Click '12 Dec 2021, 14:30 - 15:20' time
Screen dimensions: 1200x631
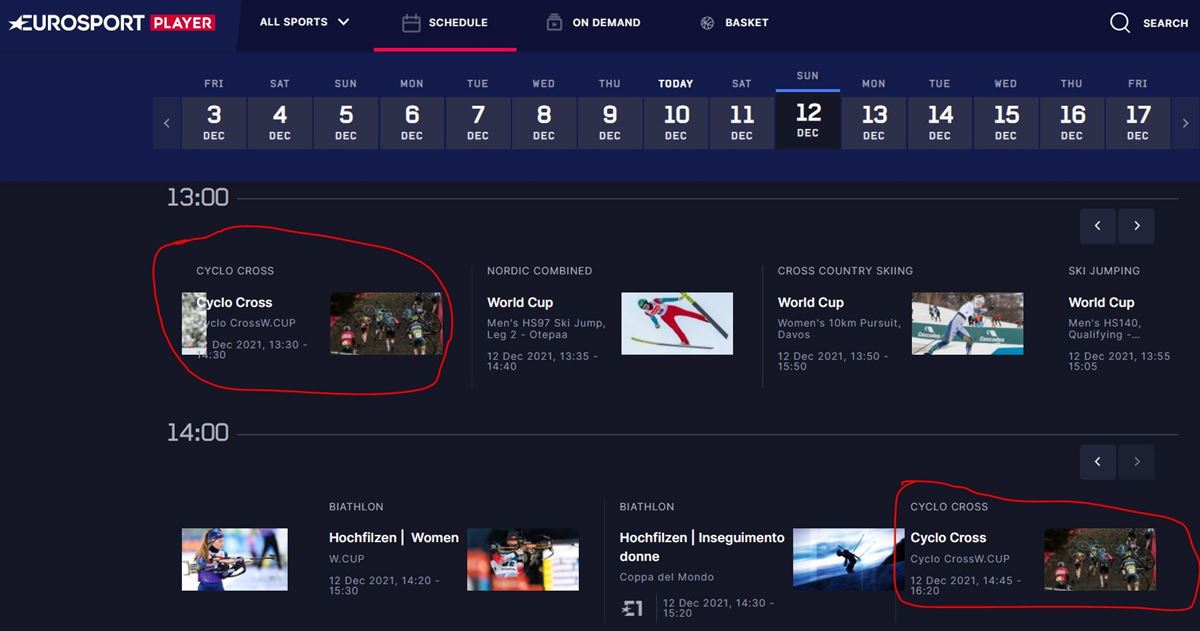tap(719, 608)
